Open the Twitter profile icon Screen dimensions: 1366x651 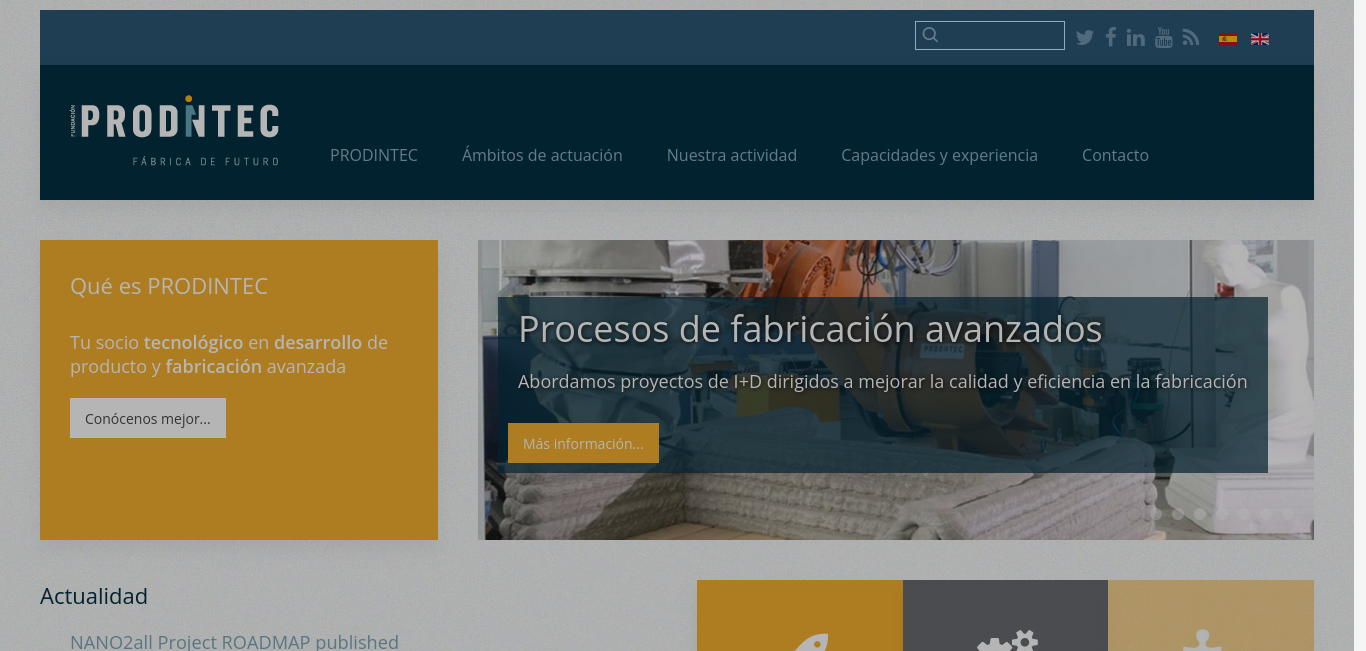(x=1085, y=38)
